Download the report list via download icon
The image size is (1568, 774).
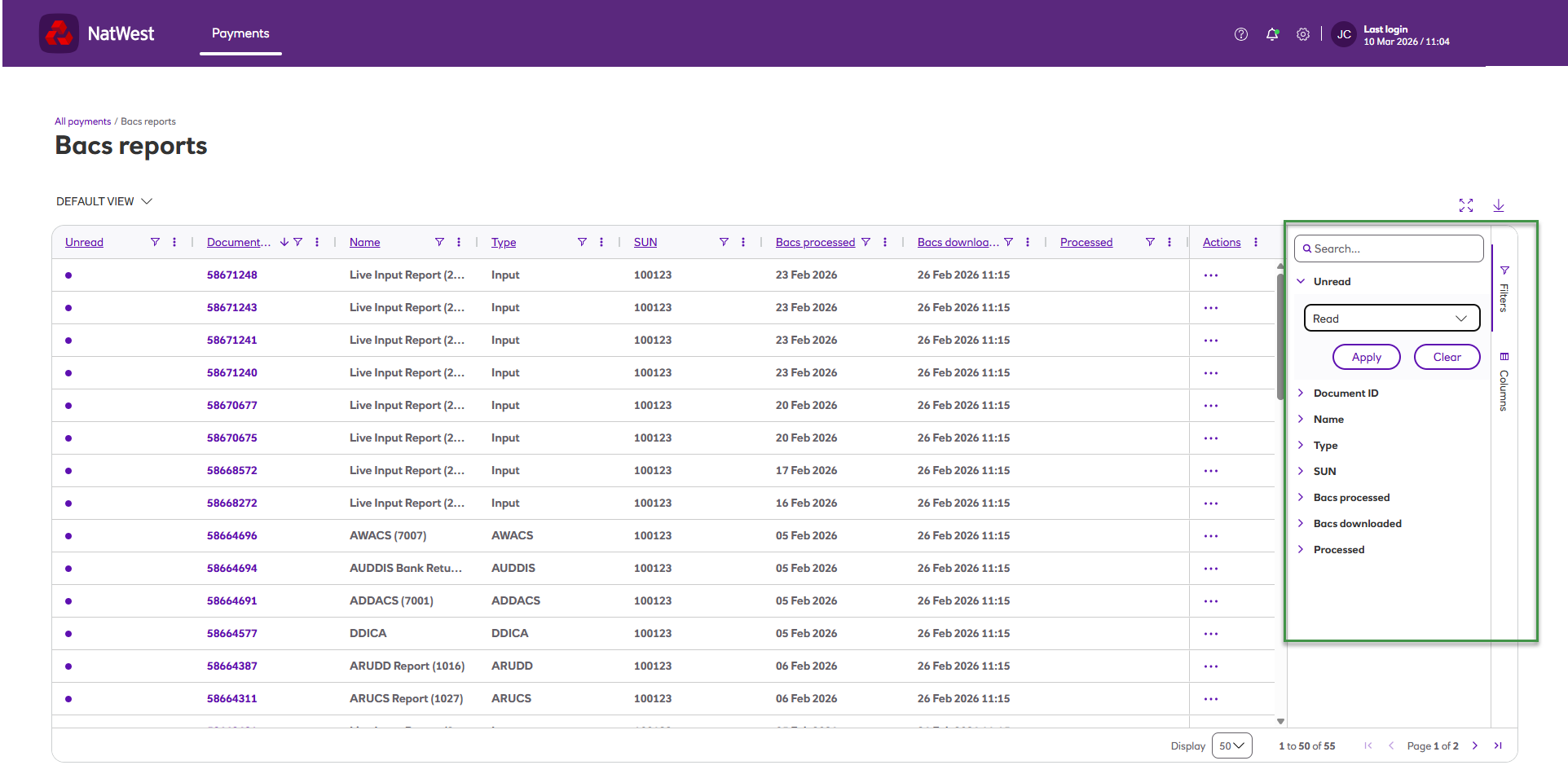[x=1499, y=205]
